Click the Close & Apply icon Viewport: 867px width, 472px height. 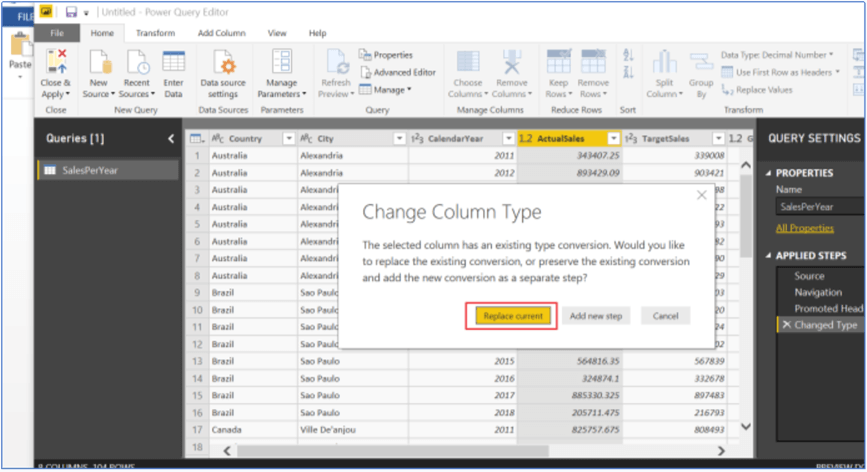coord(55,63)
